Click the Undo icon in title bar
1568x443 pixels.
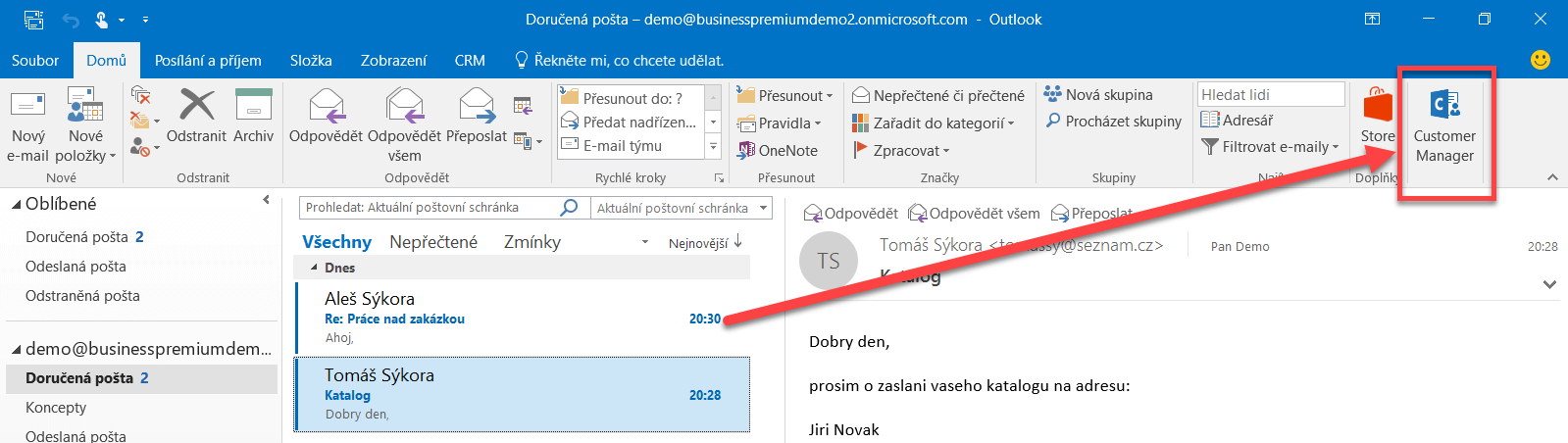click(70, 20)
